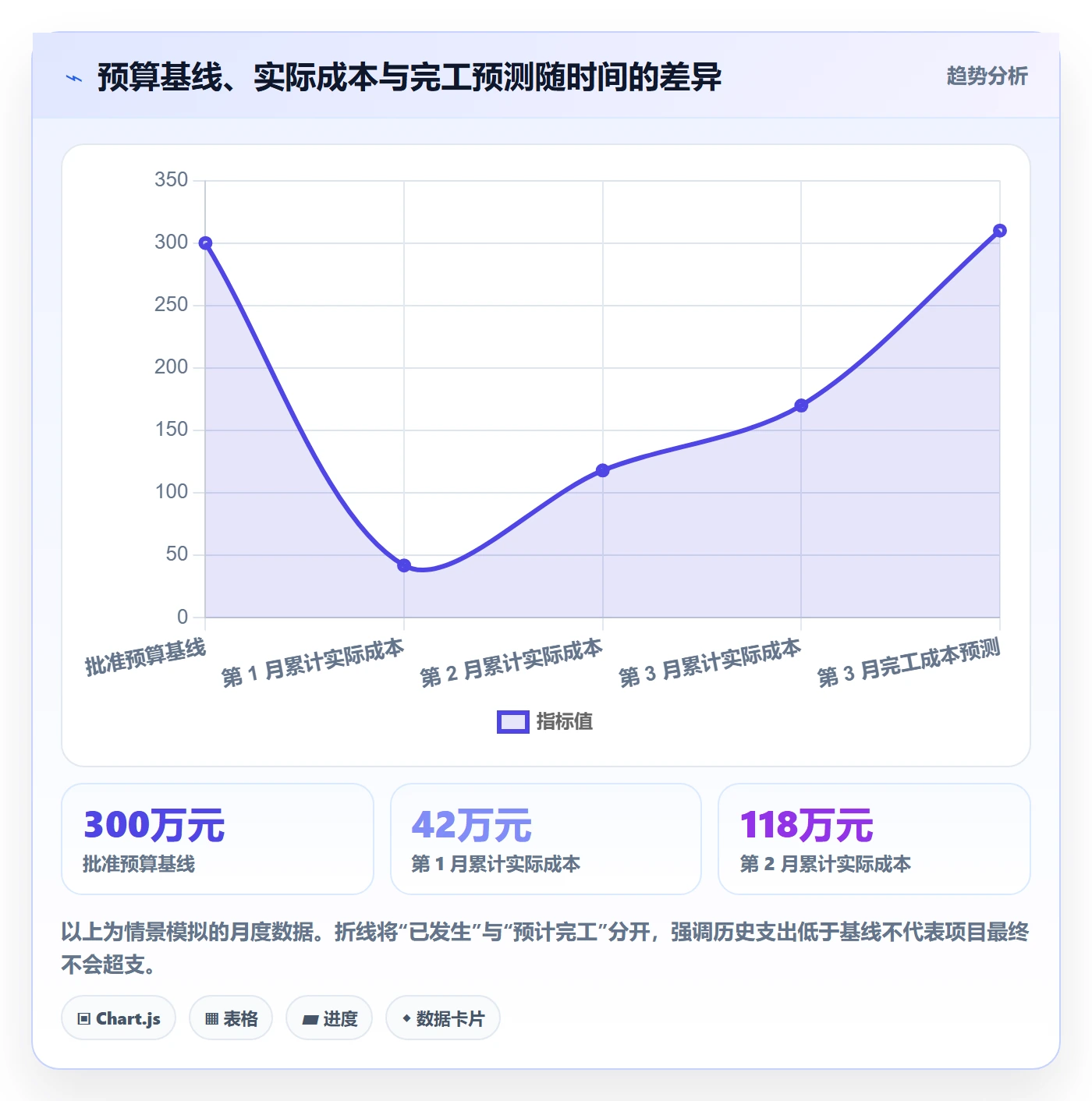Image resolution: width=1092 pixels, height=1101 pixels.
Task: Click the y-axis value 250
Action: tap(172, 305)
